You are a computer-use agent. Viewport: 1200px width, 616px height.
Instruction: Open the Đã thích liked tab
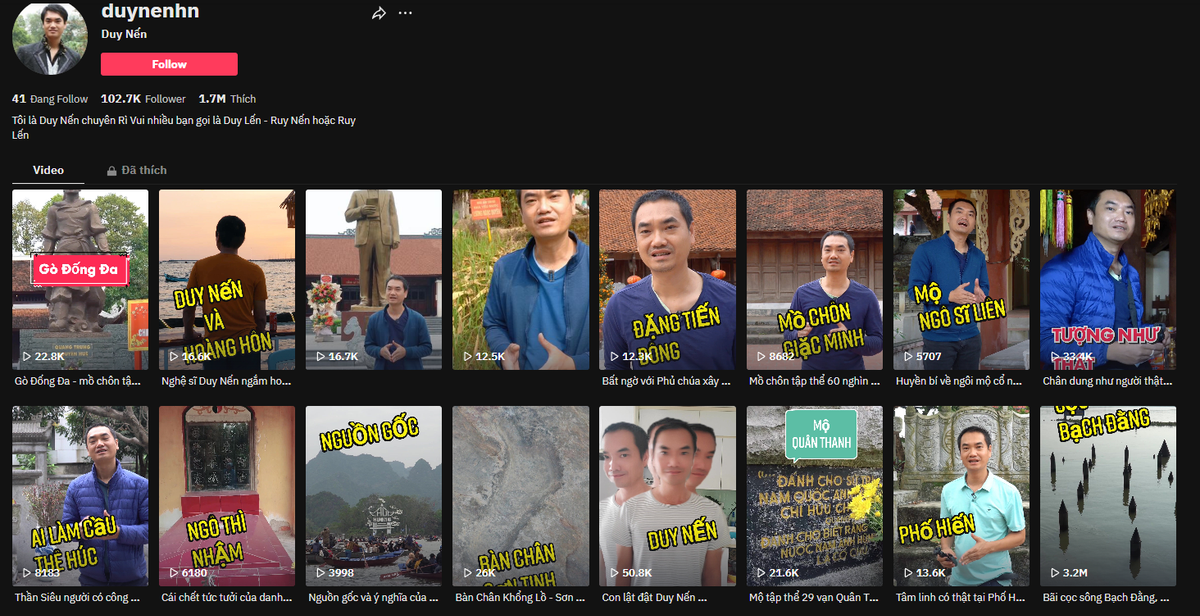(144, 170)
